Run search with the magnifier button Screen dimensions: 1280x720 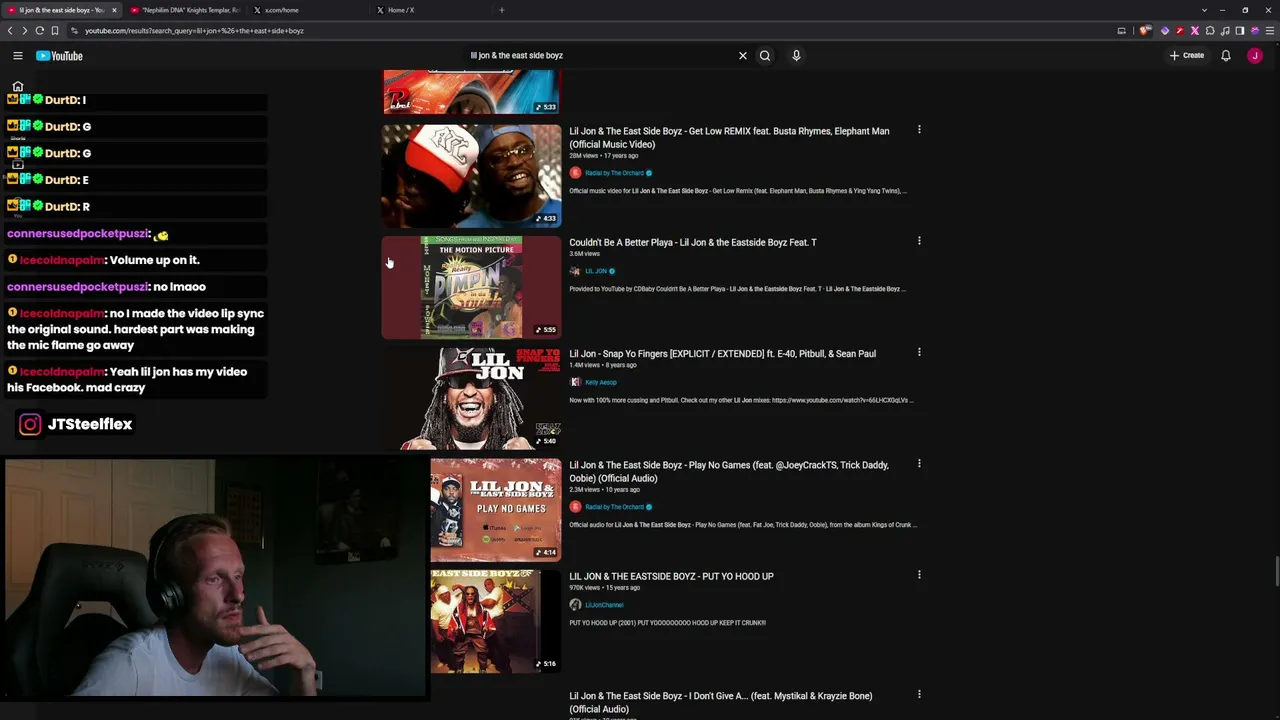(x=765, y=56)
